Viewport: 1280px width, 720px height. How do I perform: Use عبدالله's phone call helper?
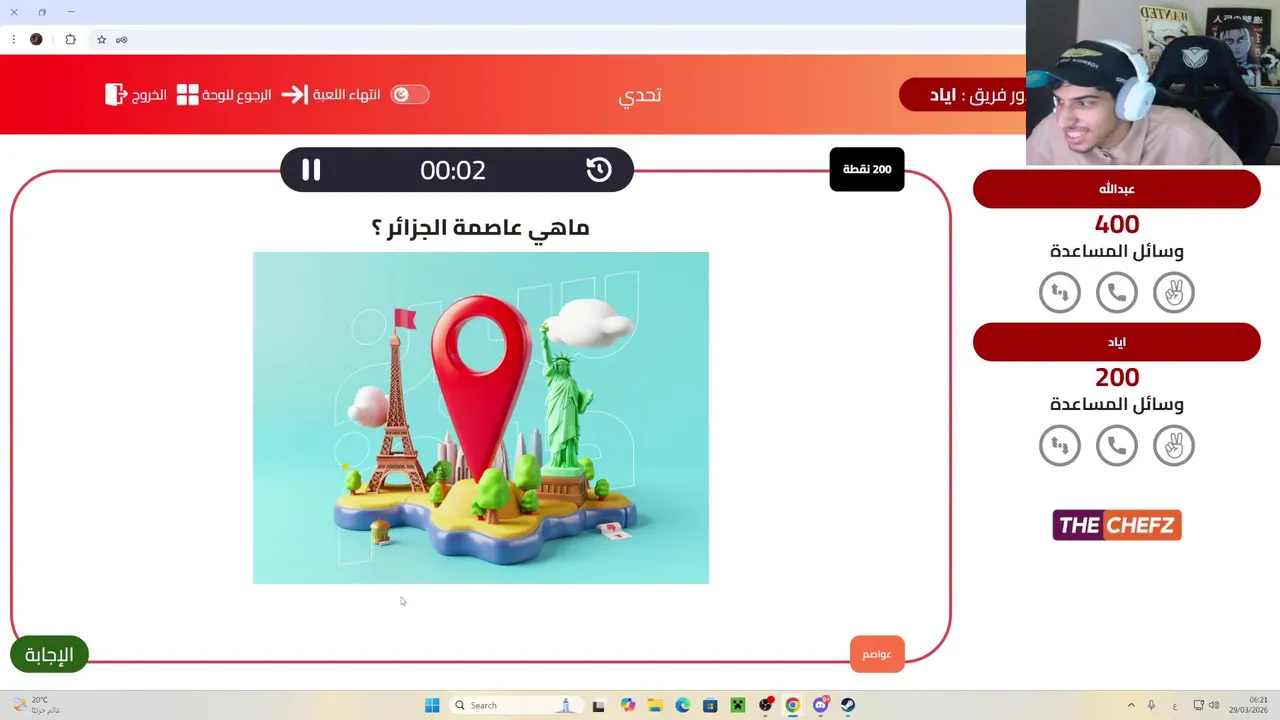[1117, 293]
